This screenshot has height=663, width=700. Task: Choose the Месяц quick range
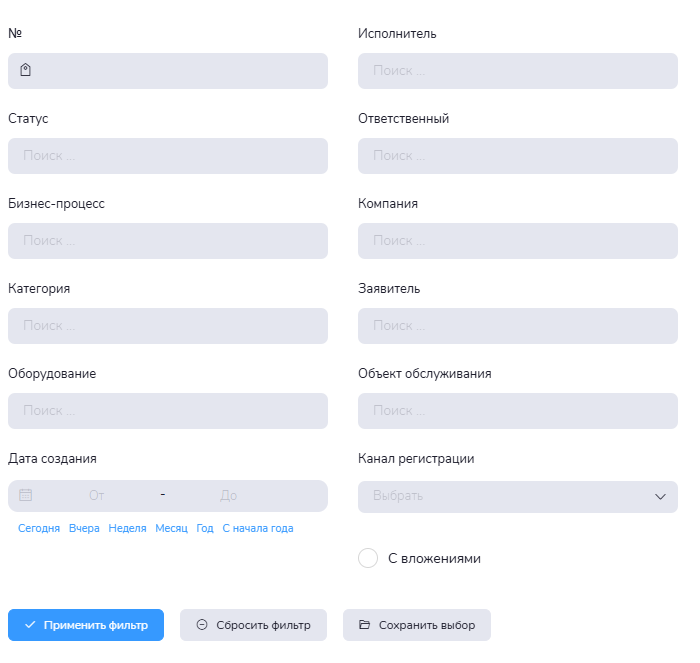[171, 528]
